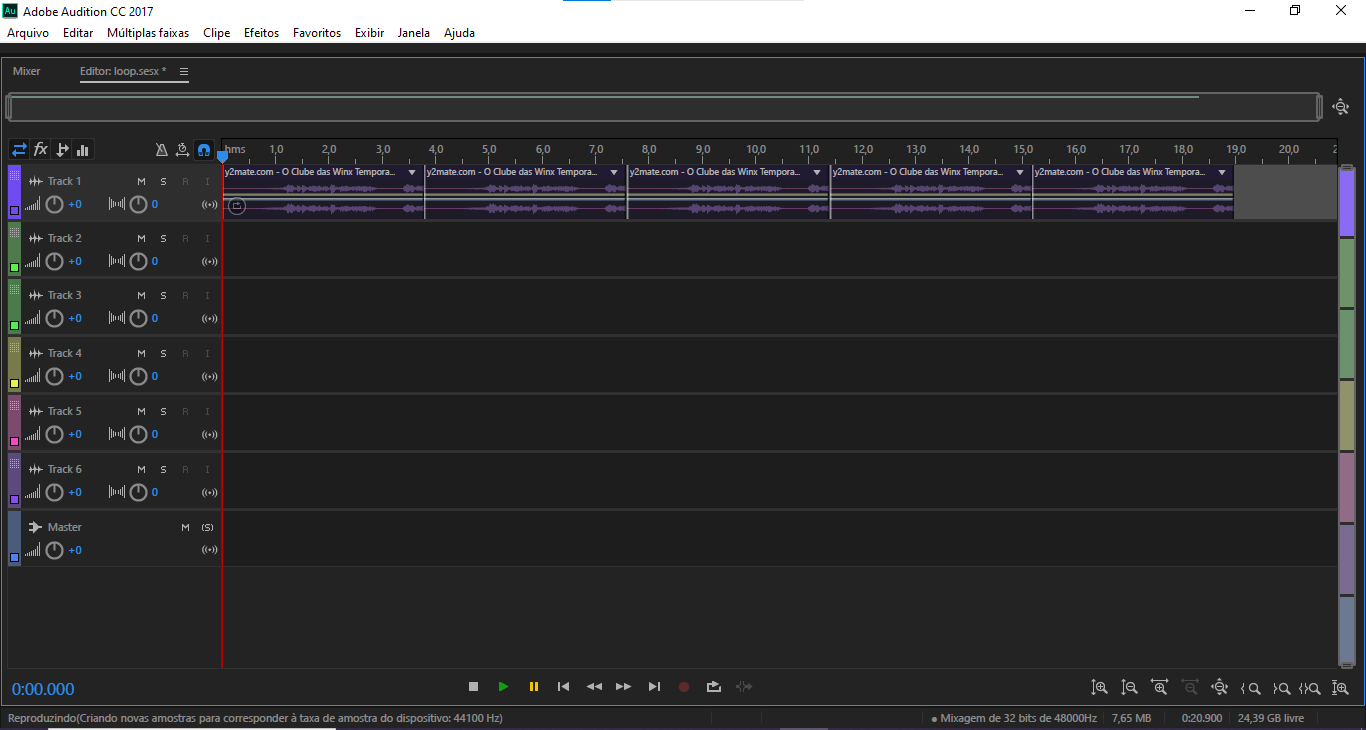The height and width of the screenshot is (730, 1366).
Task: Zoom selected track vertically
Action: pos(1340,688)
